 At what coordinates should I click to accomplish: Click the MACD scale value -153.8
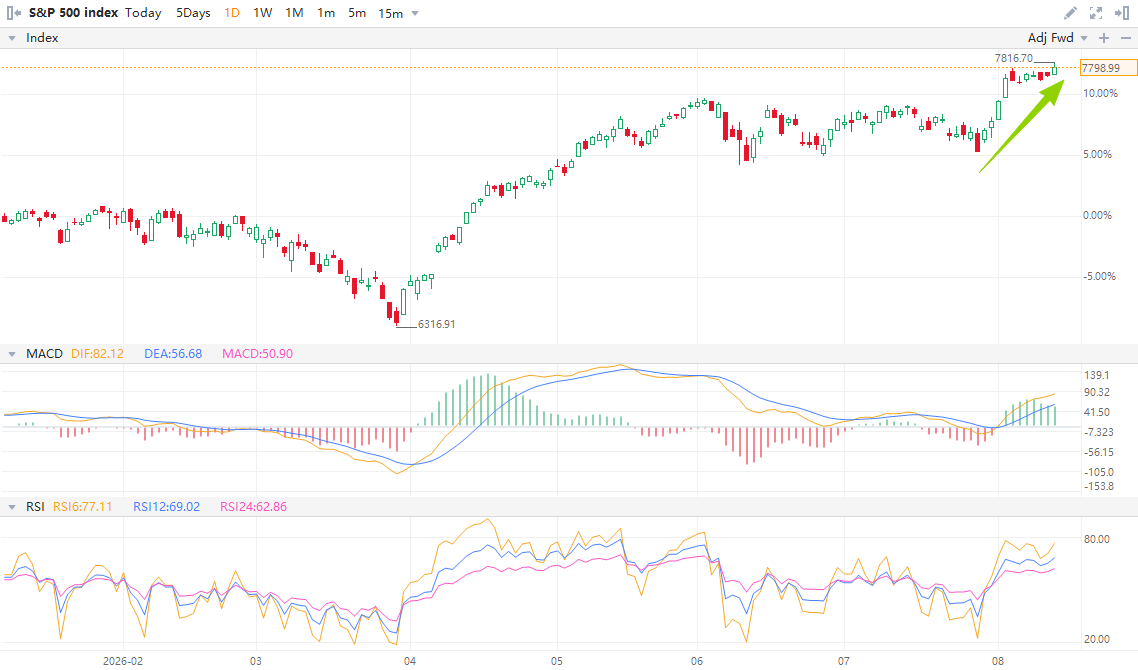[1099, 486]
